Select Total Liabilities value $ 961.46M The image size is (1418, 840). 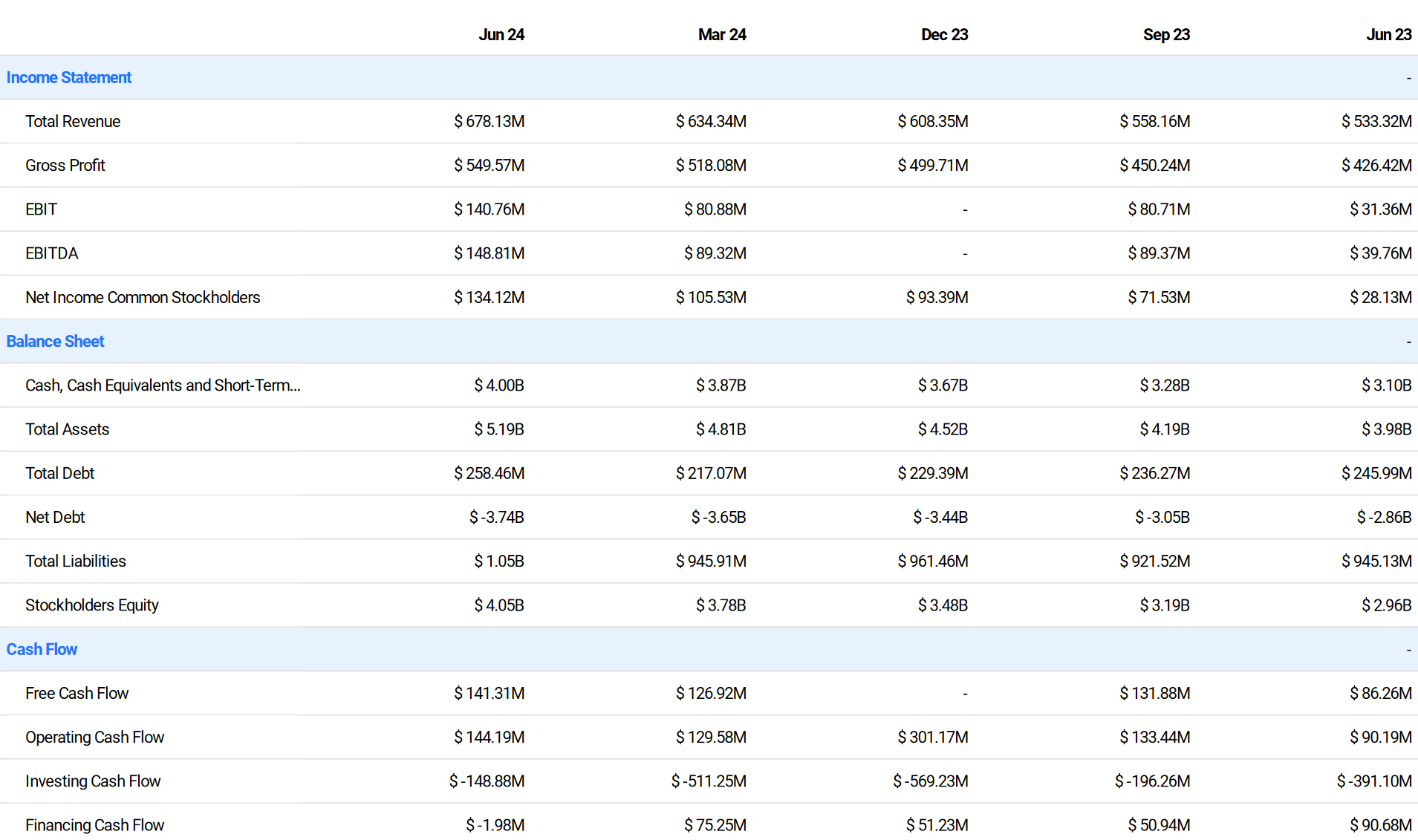coord(933,561)
